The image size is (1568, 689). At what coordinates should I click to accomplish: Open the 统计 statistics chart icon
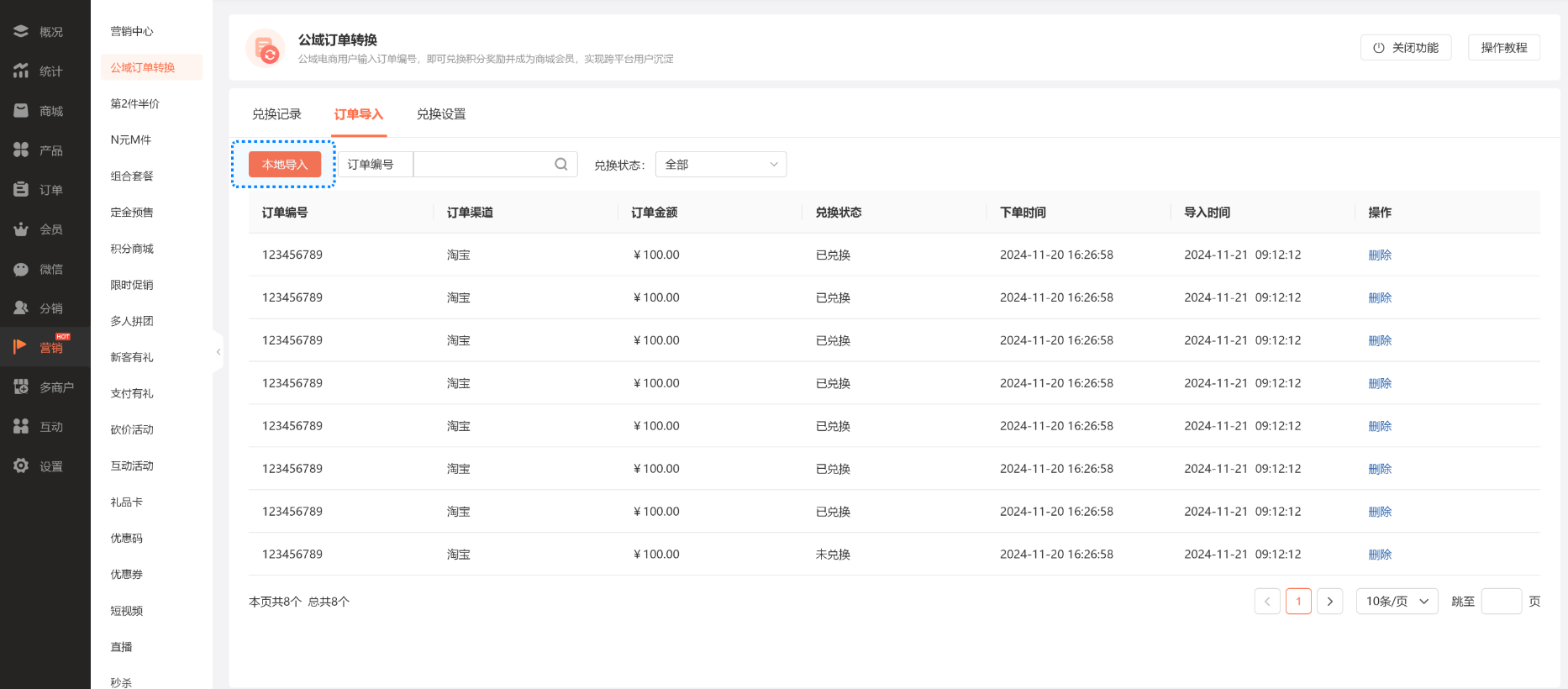point(21,71)
